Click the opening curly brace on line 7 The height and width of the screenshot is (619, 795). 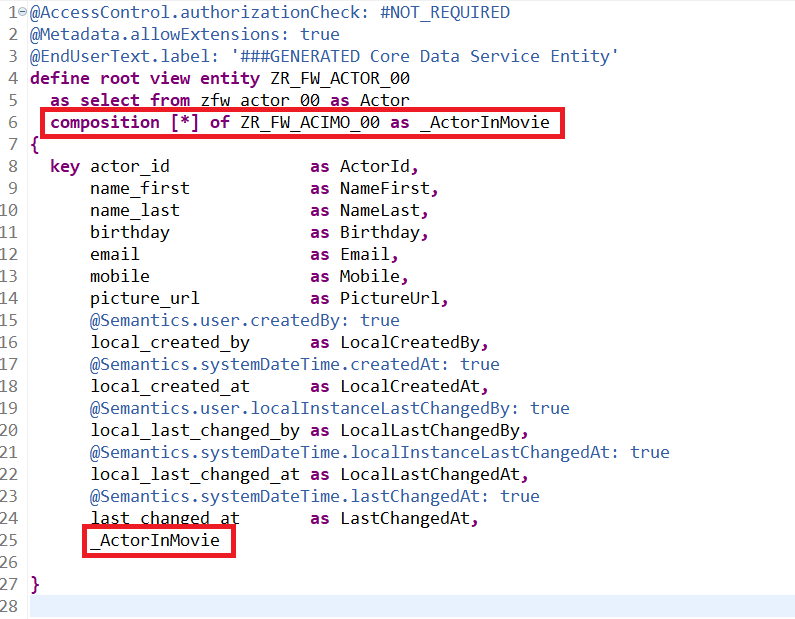tap(34, 144)
